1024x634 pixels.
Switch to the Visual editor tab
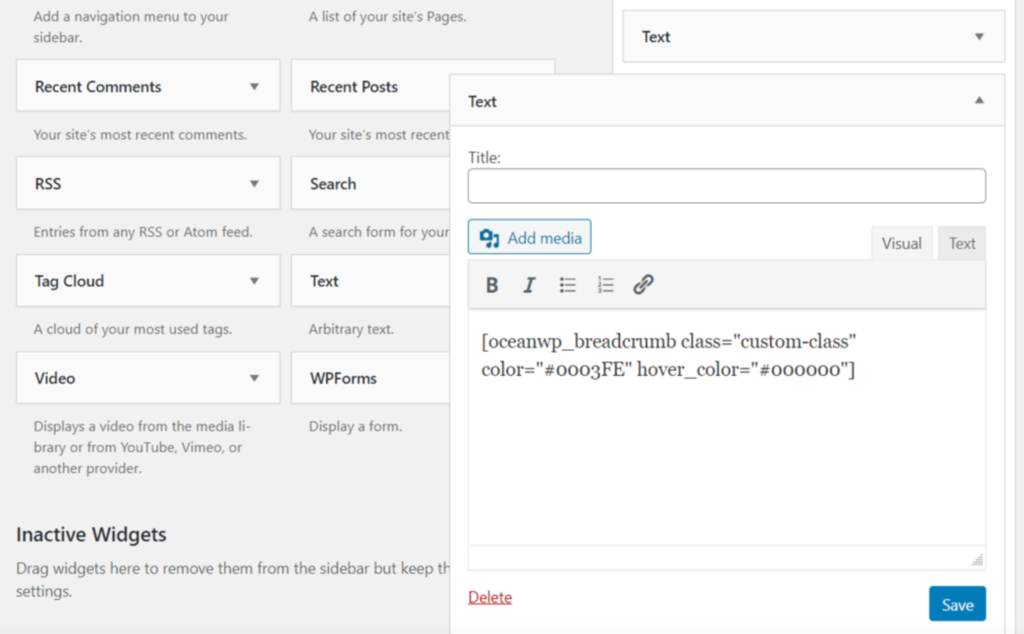(901, 243)
